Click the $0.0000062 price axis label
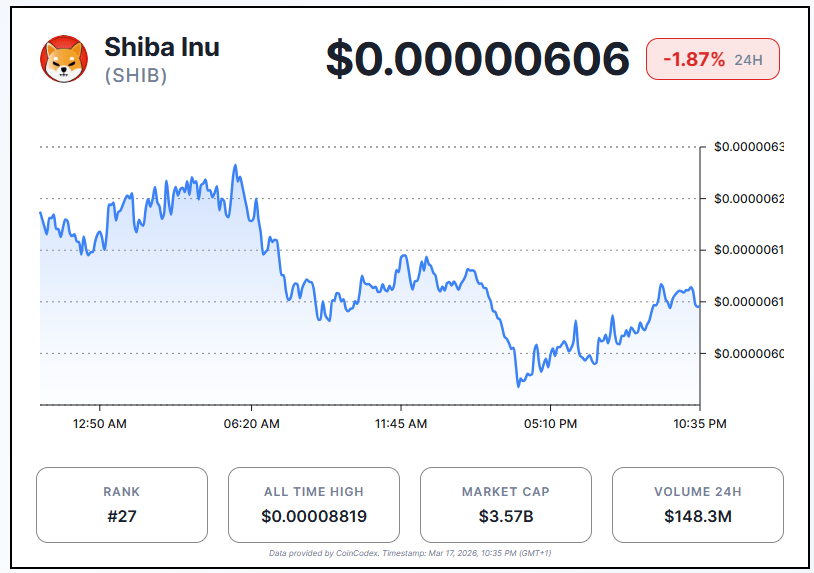This screenshot has height=573, width=814. (749, 199)
